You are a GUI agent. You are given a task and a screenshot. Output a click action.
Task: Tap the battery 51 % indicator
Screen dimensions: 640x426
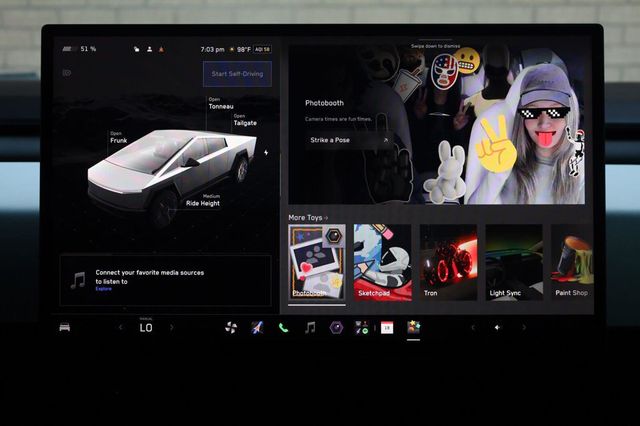click(x=79, y=49)
